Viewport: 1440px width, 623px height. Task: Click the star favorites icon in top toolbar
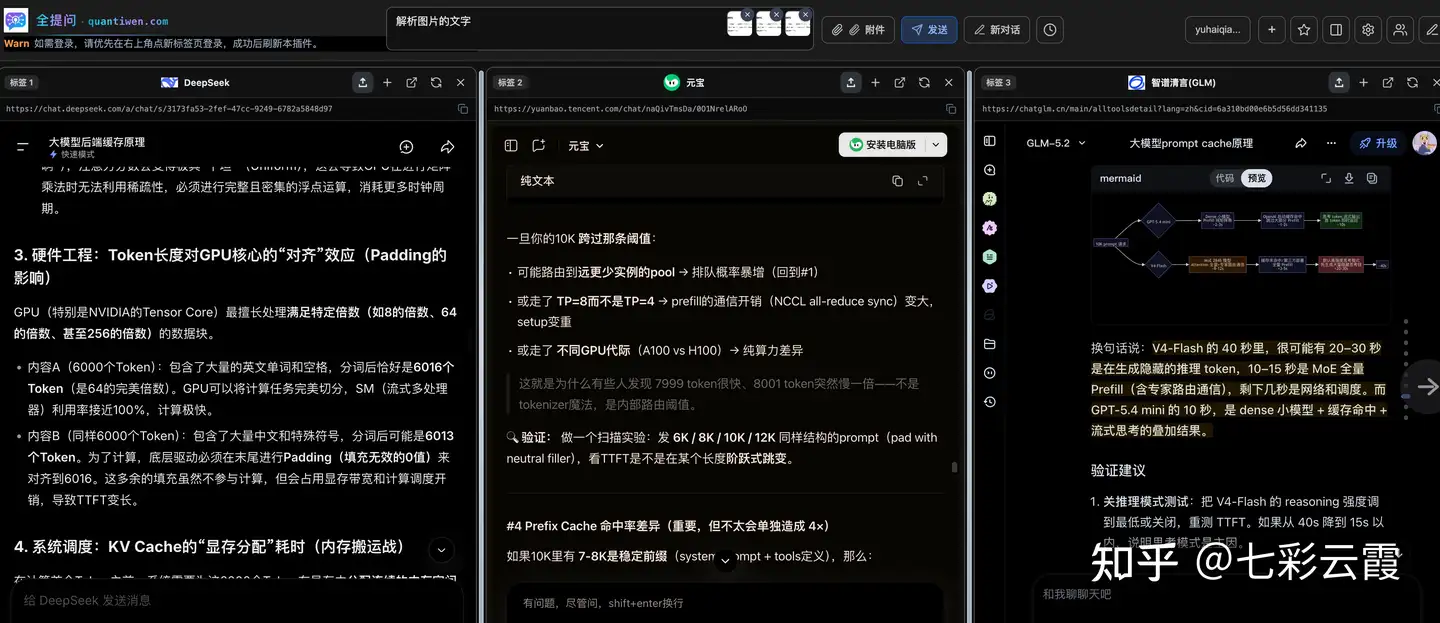[1304, 30]
